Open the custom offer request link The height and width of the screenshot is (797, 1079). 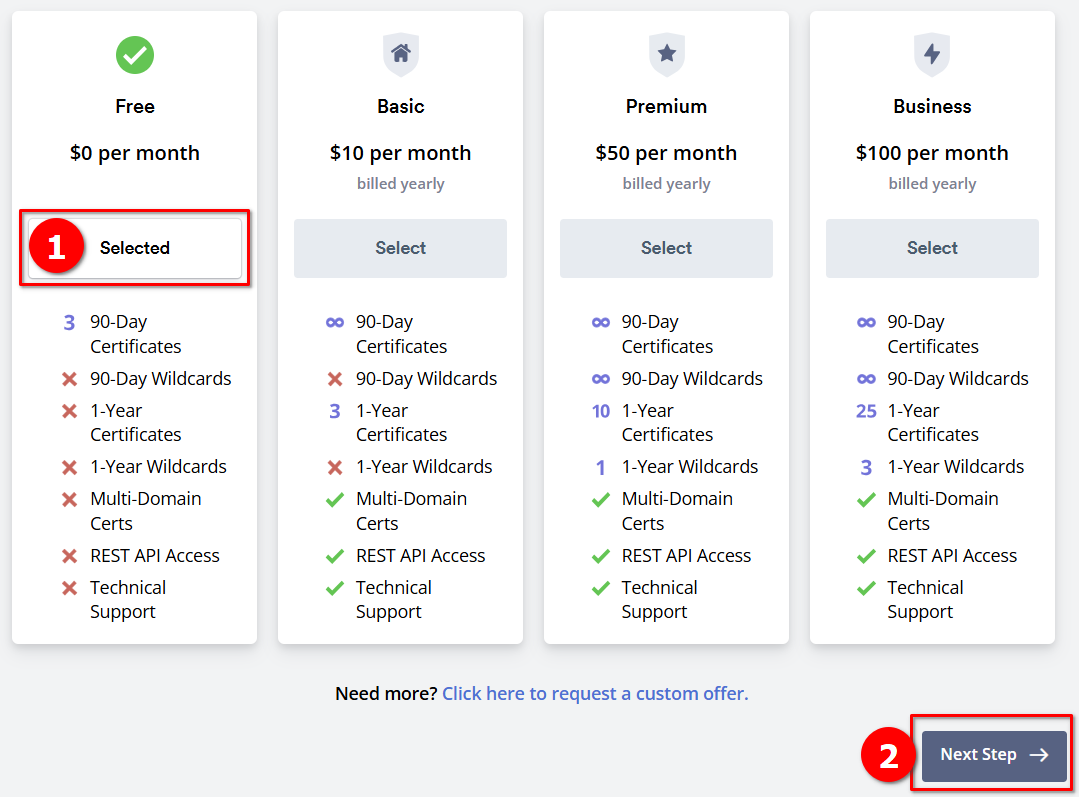click(x=595, y=693)
